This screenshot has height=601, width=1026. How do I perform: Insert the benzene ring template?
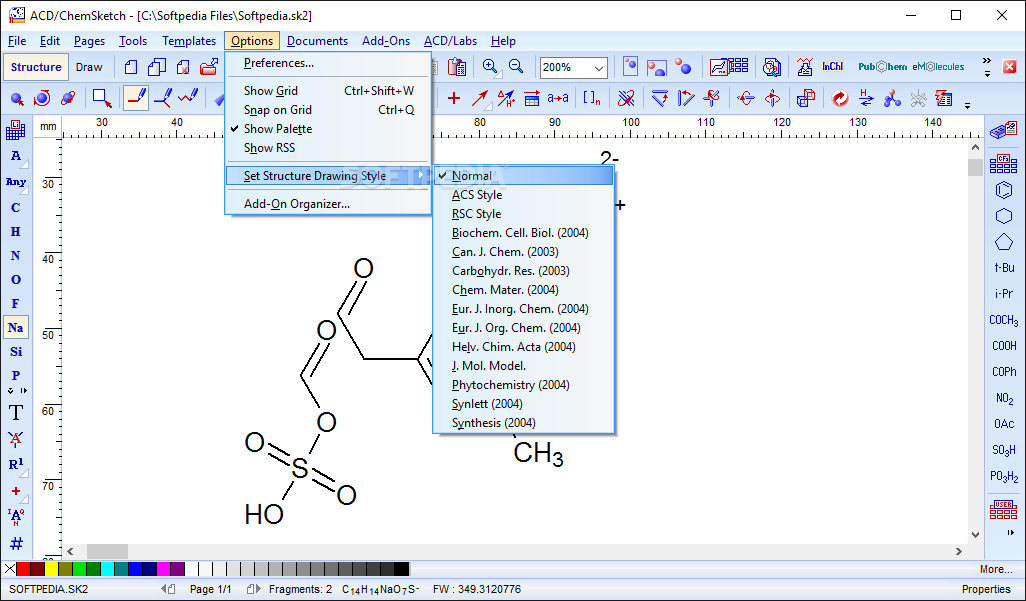(x=1003, y=190)
